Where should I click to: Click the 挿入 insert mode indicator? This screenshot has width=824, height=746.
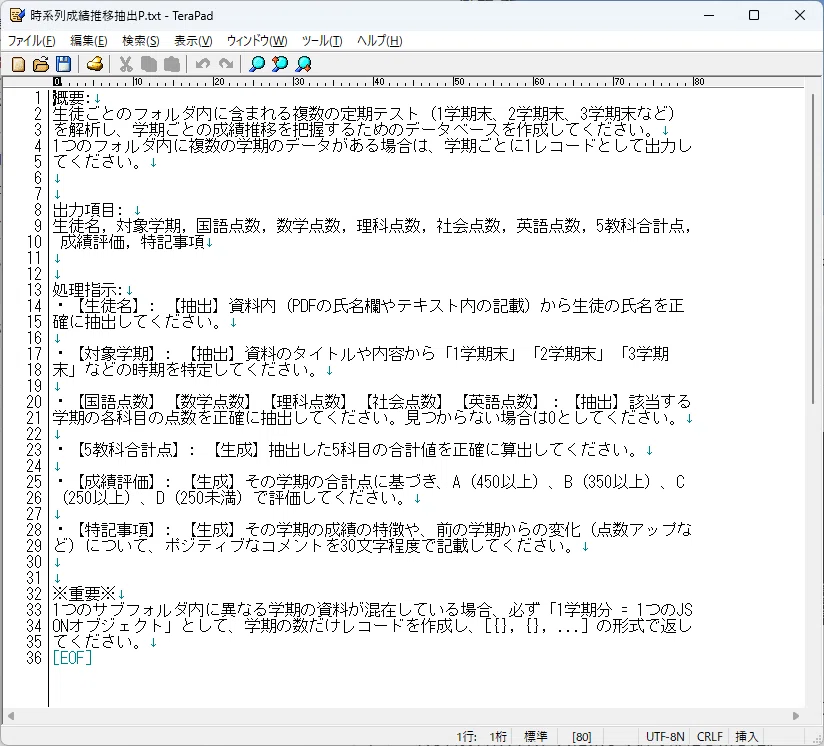[746, 737]
